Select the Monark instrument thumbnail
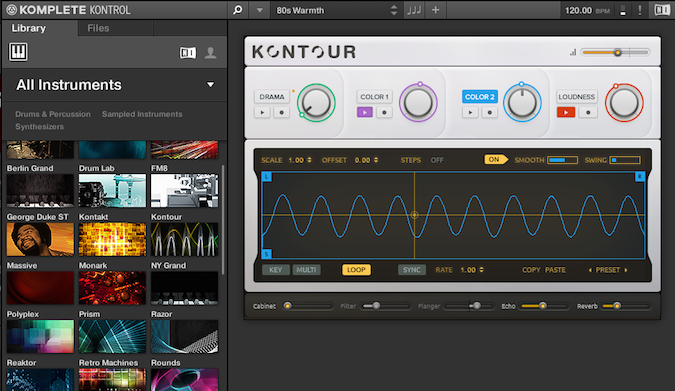The width and height of the screenshot is (675, 391). [112, 288]
